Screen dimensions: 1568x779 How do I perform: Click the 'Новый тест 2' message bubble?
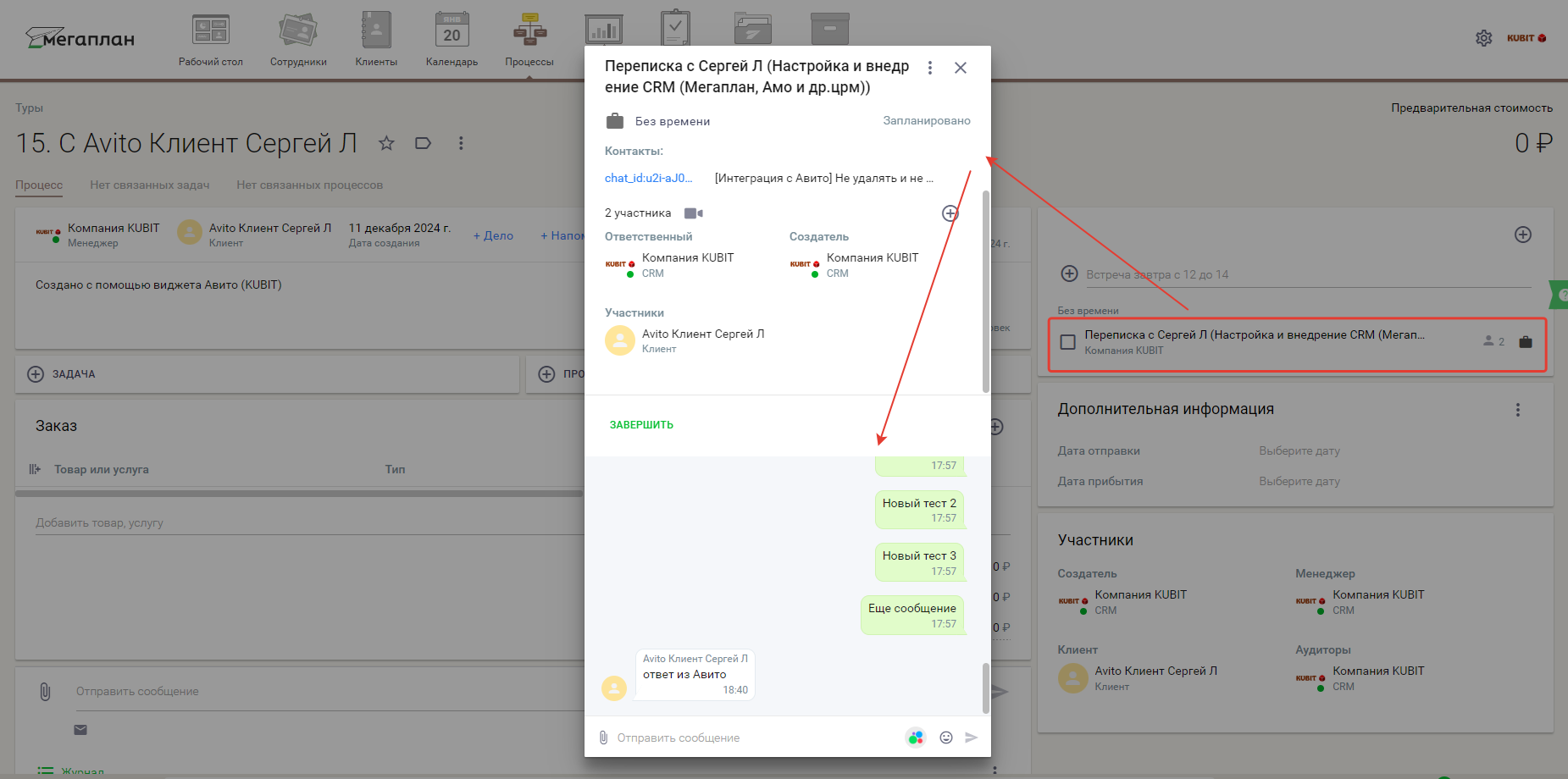point(919,510)
